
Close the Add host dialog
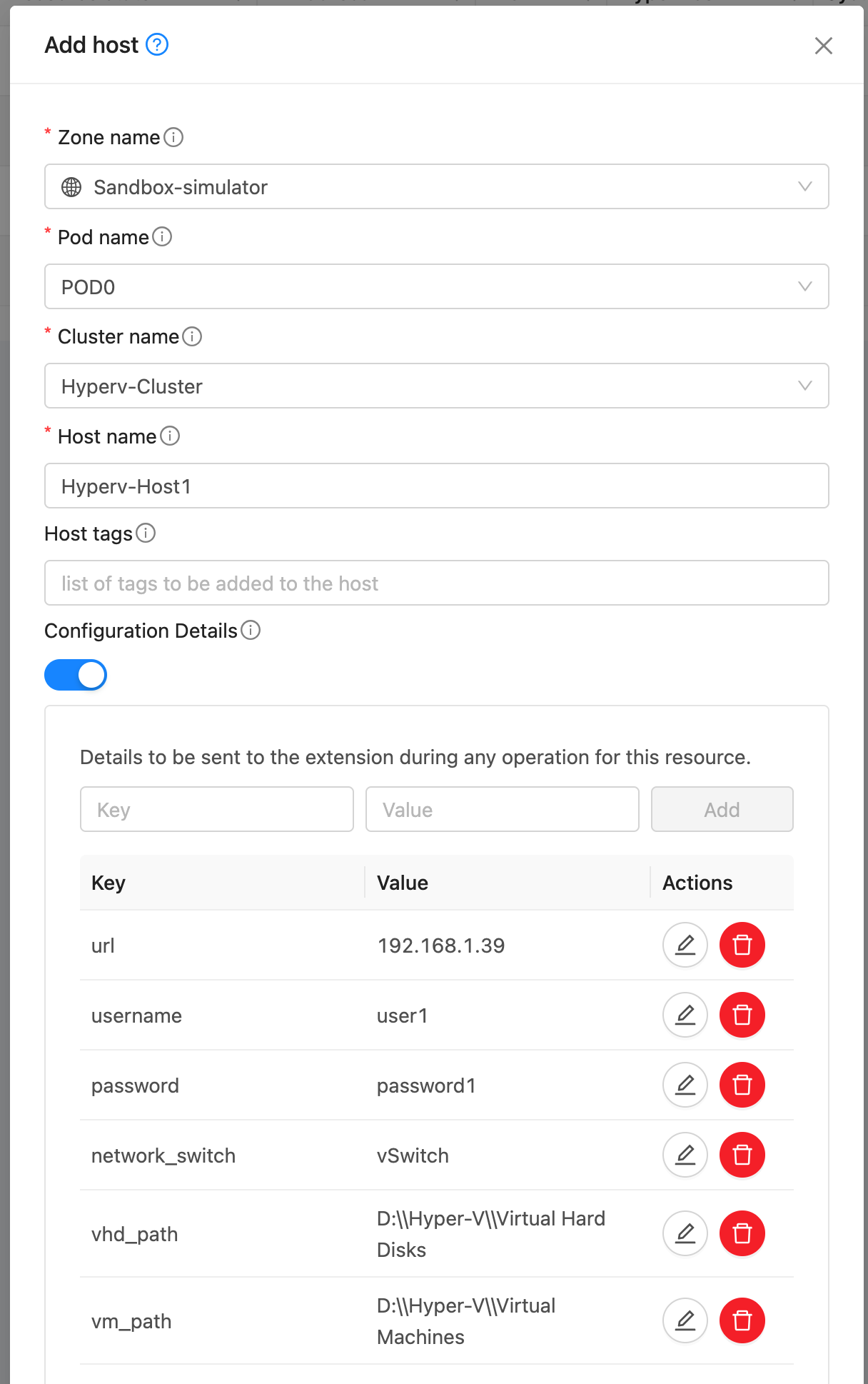[x=823, y=46]
